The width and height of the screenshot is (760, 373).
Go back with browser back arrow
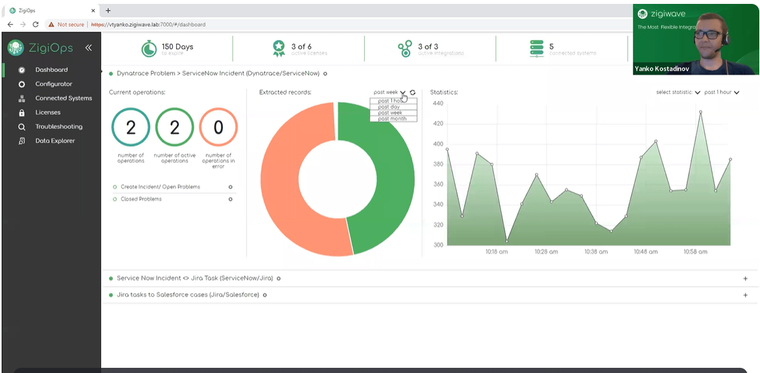pos(10,24)
